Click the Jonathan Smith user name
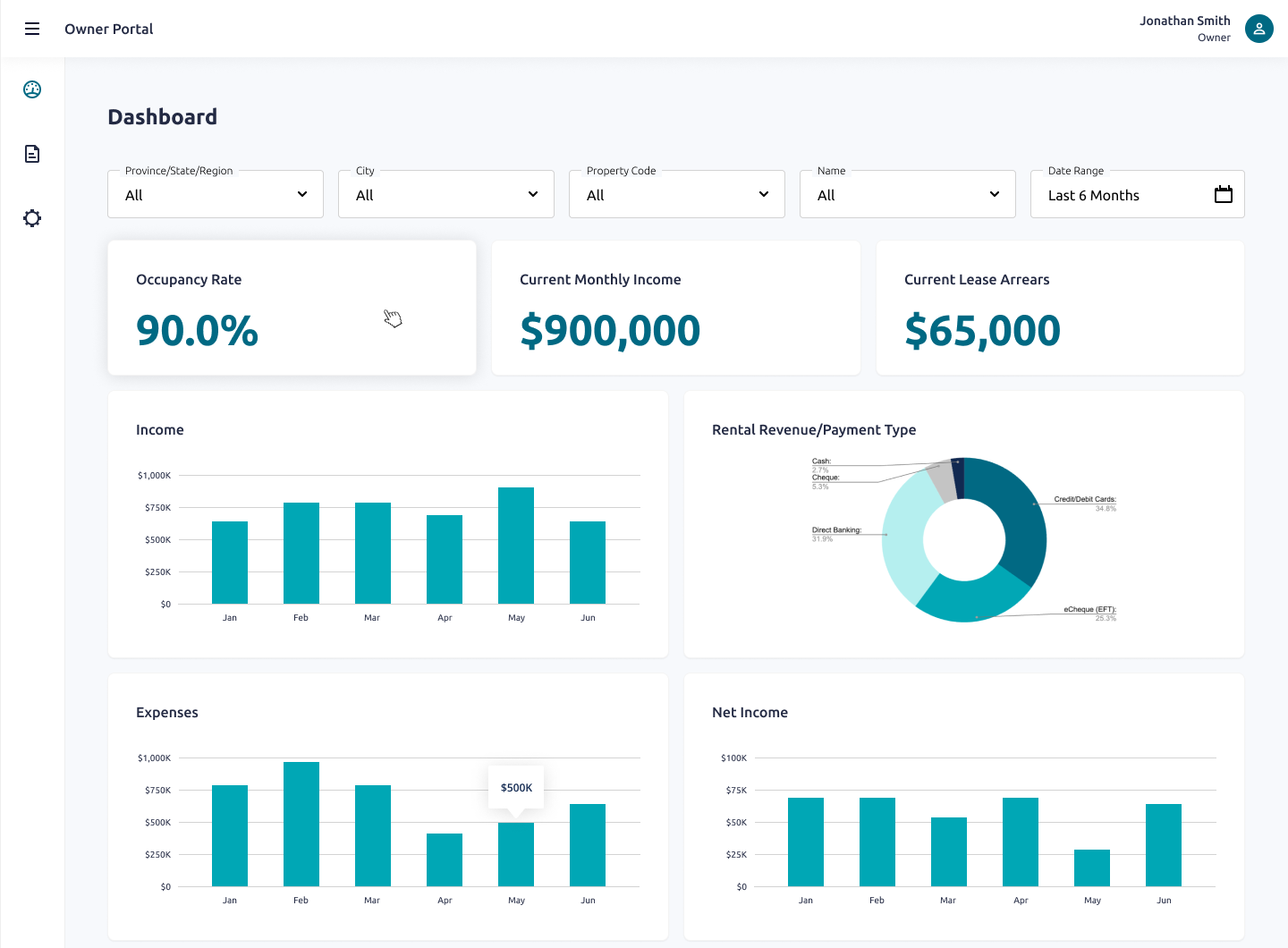Viewport: 1288px width, 948px height. click(x=1184, y=21)
